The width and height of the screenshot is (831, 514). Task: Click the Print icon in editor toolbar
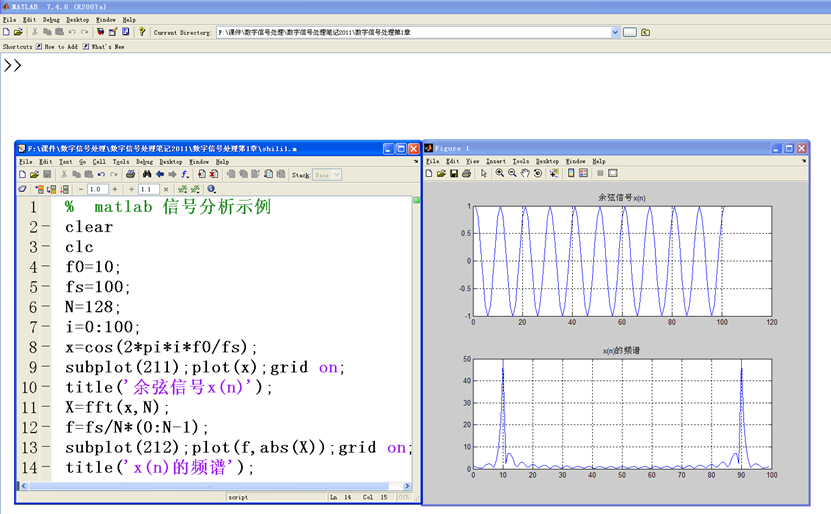point(130,174)
